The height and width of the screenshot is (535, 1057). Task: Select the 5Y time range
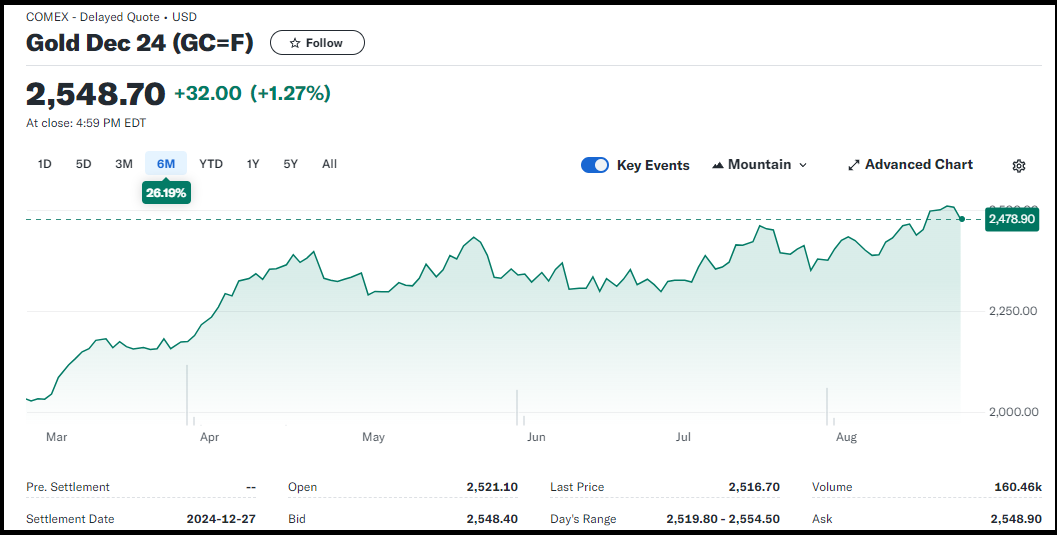[x=291, y=164]
